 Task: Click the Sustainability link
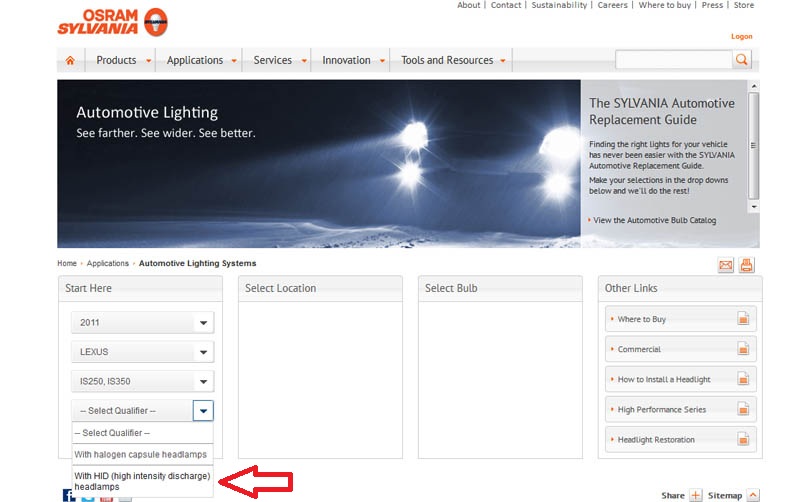click(x=559, y=5)
